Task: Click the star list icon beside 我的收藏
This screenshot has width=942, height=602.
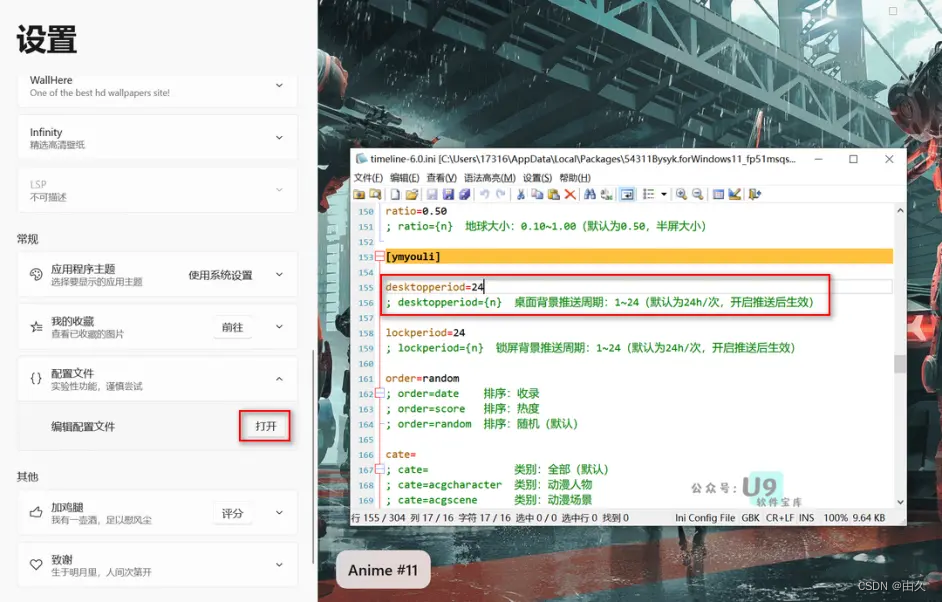Action: tap(36, 327)
